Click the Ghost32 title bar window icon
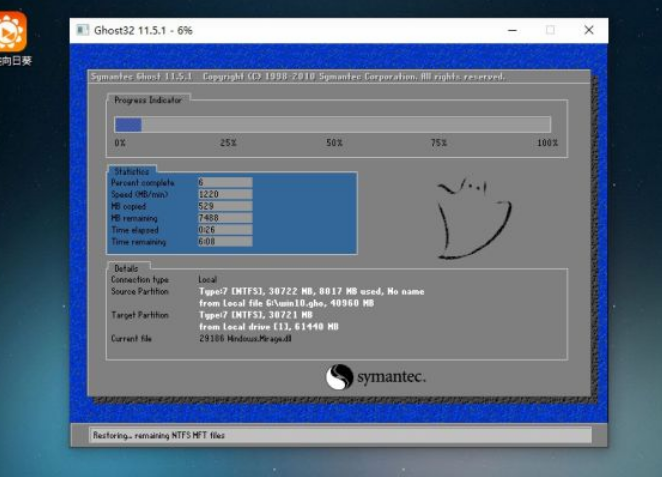Image resolution: width=662 pixels, height=477 pixels. 84,31
